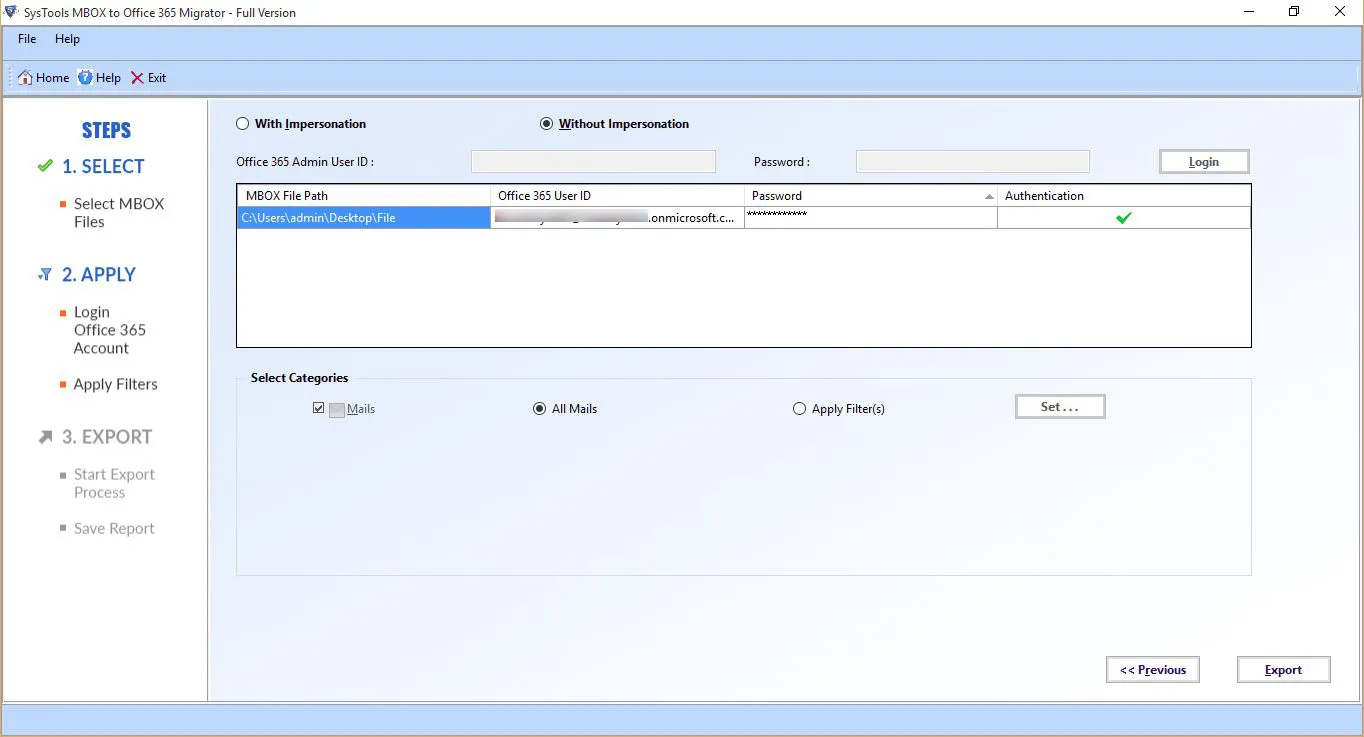Click the "Apply Filters" step in the sidebar

coord(115,384)
